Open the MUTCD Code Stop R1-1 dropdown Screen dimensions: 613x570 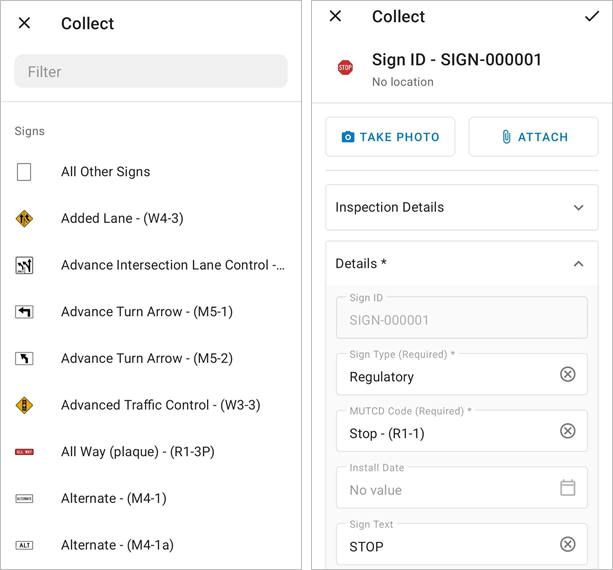click(x=462, y=431)
